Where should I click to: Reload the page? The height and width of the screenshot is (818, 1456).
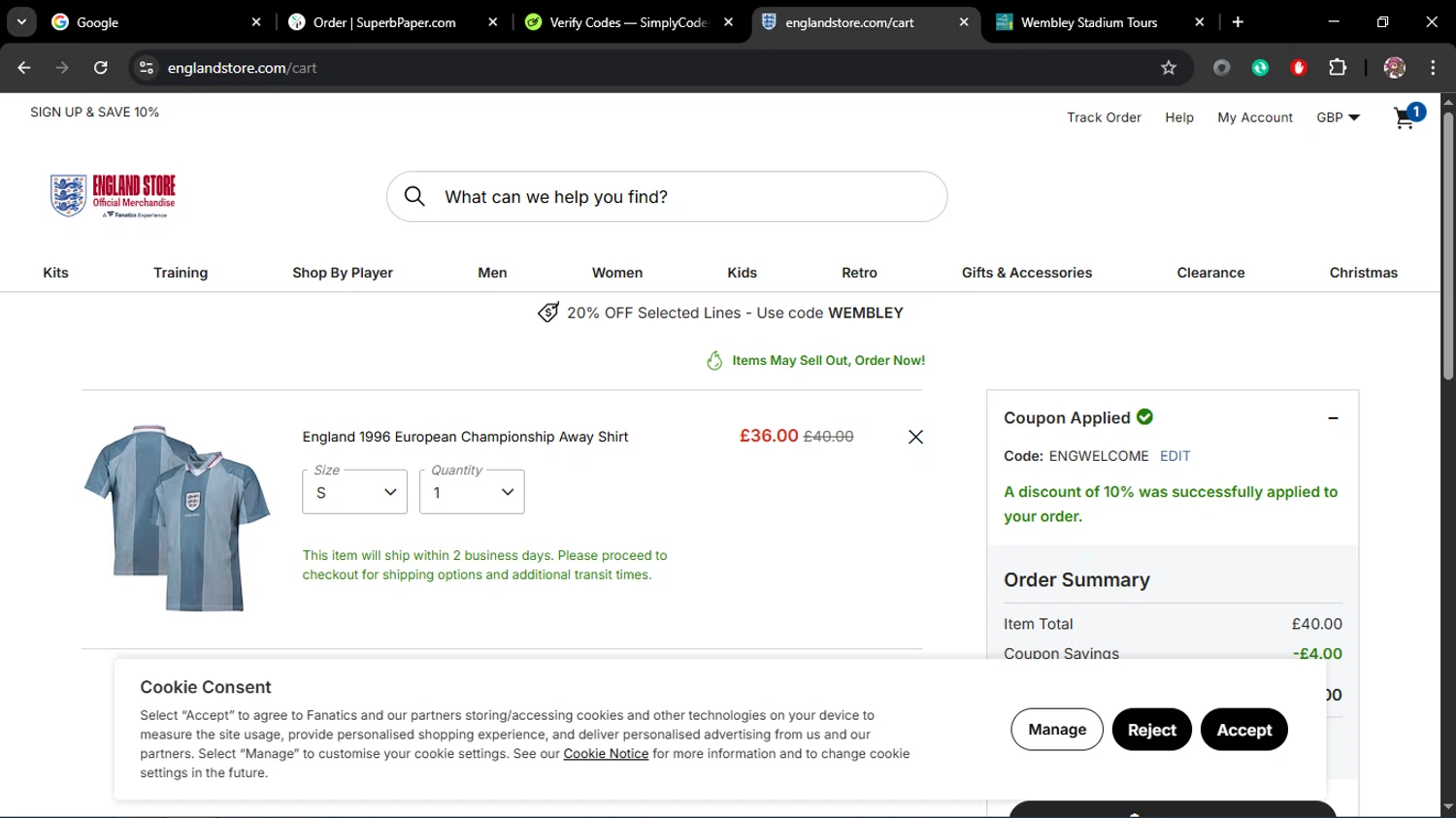100,67
